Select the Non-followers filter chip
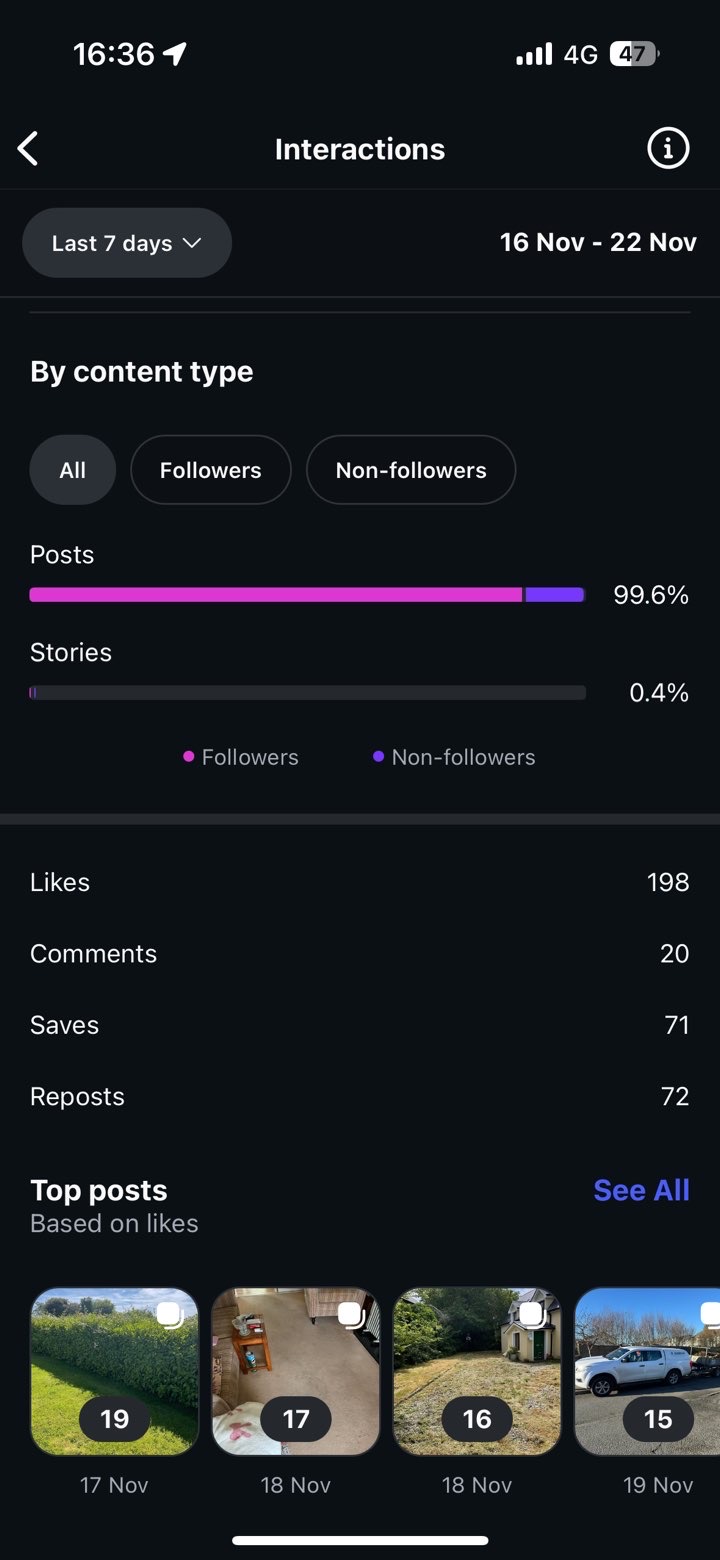The width and height of the screenshot is (720, 1560). click(x=410, y=470)
